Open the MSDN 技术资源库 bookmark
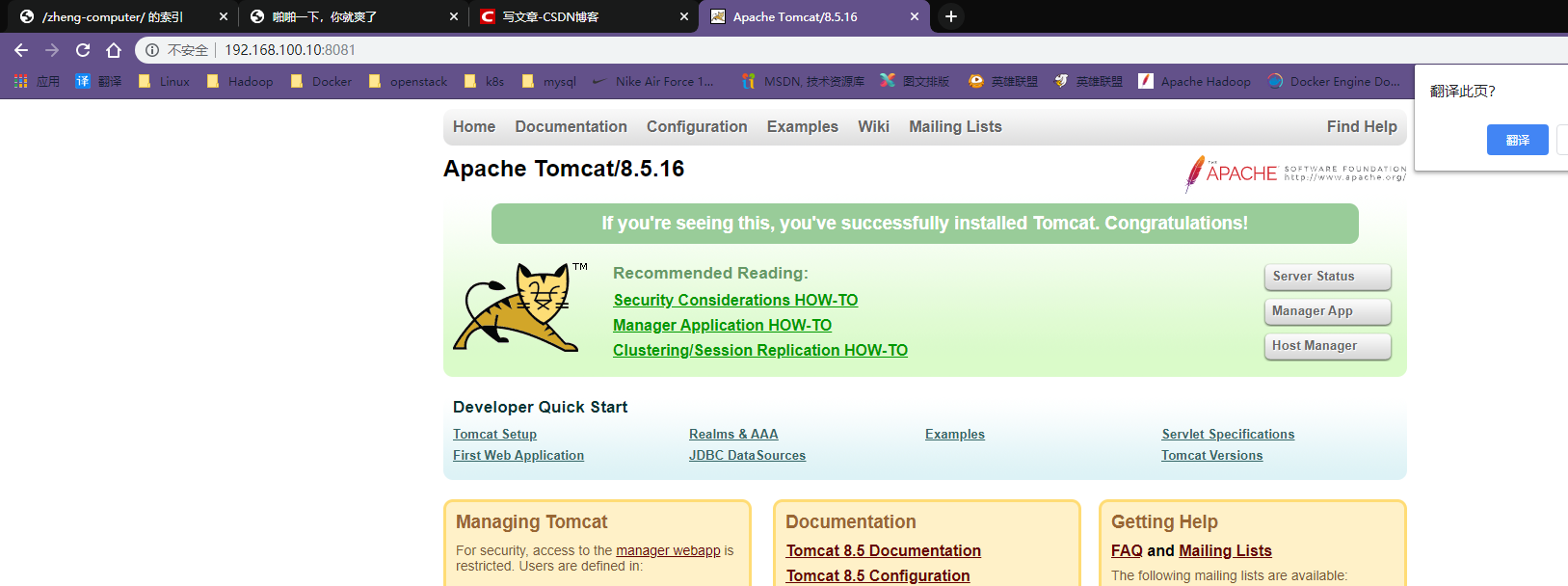 (803, 82)
